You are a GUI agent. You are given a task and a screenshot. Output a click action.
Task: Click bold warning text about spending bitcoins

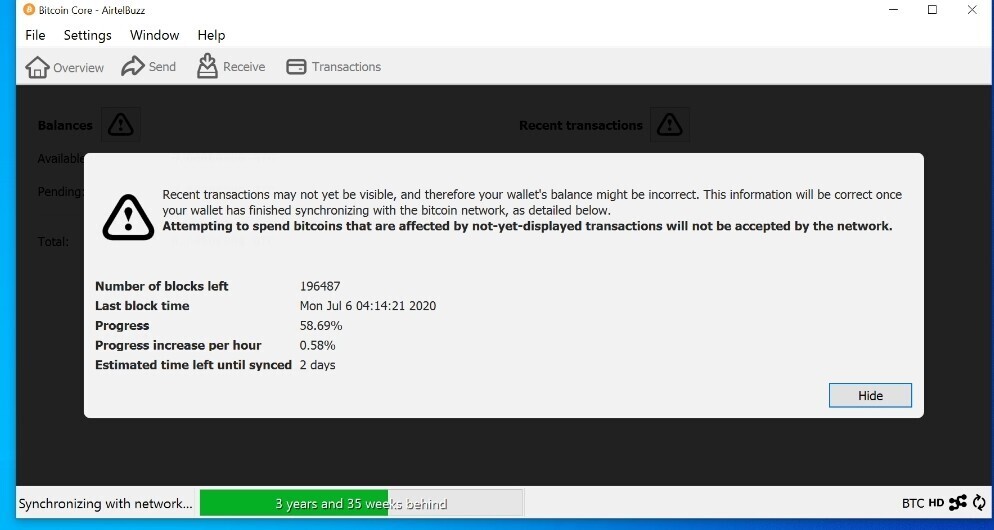527,226
